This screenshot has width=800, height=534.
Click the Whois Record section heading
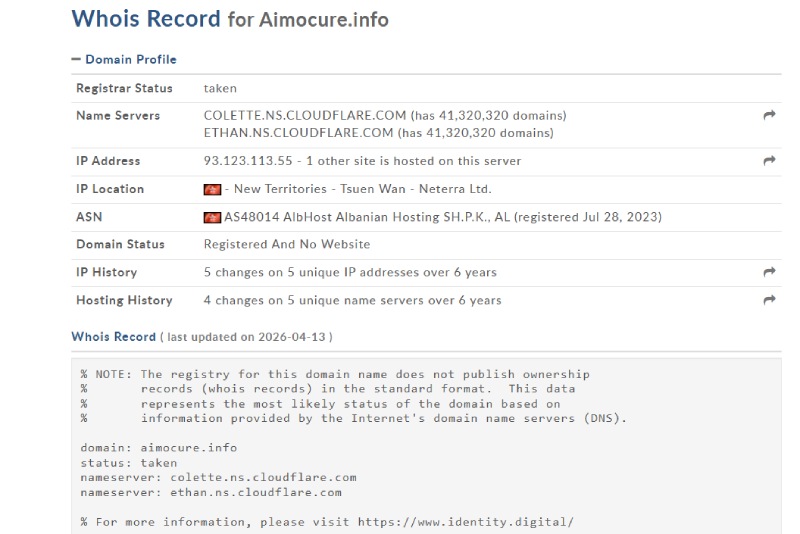[113, 337]
